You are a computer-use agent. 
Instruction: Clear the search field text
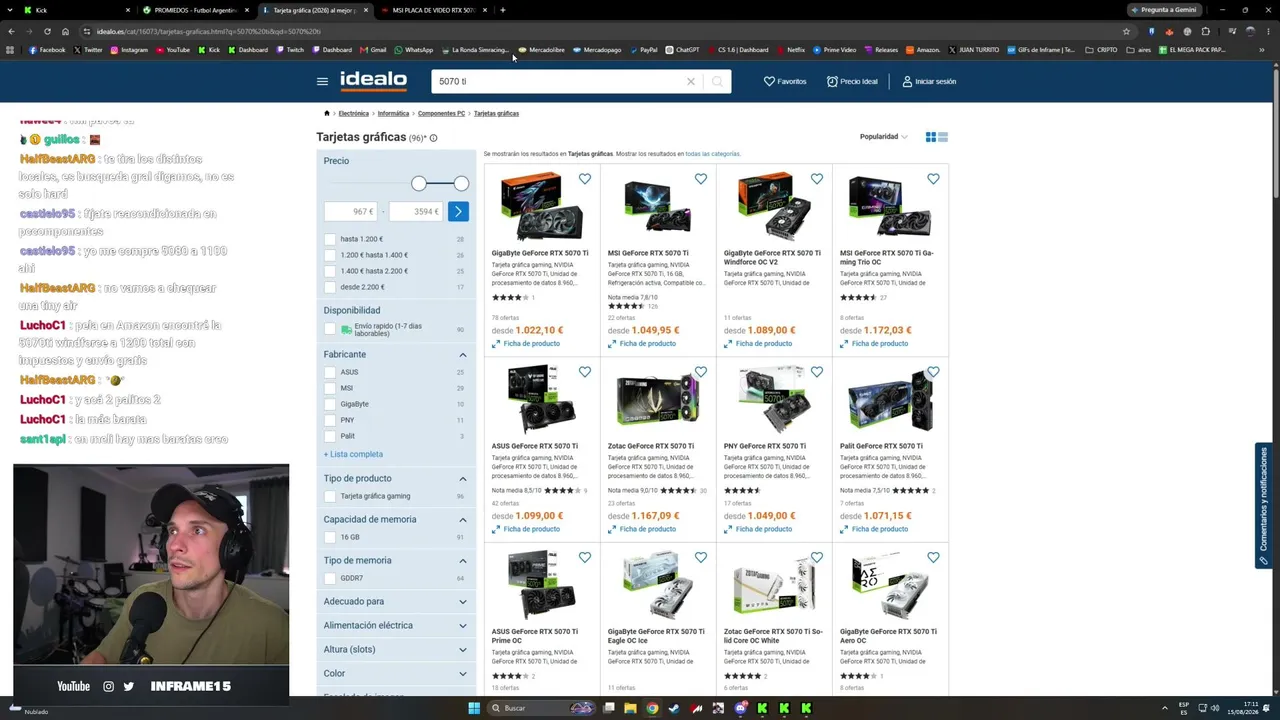pyautogui.click(x=690, y=82)
